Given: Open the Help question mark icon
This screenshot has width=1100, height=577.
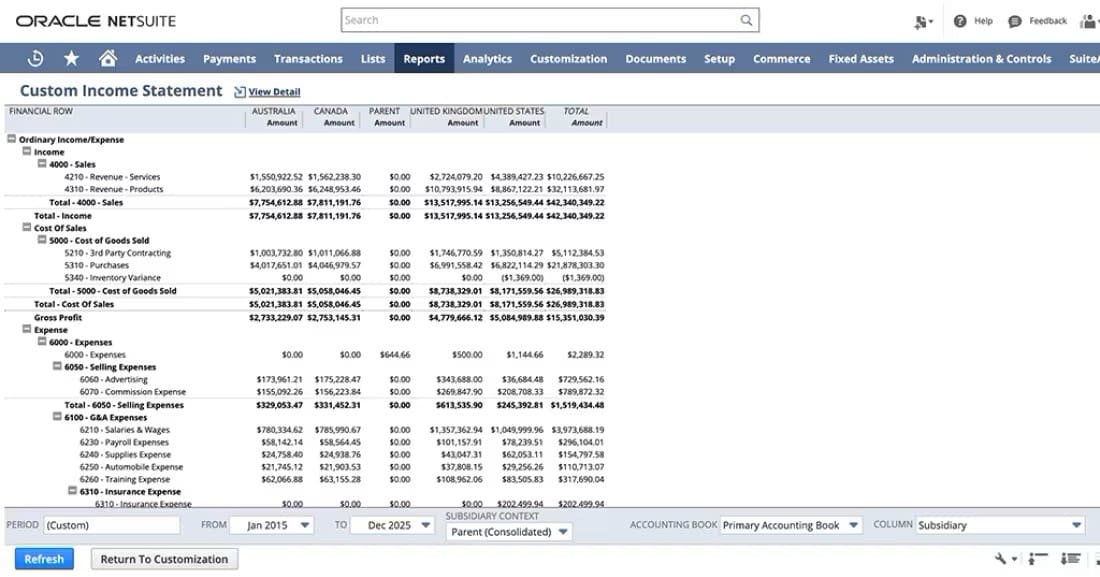Looking at the screenshot, I should tap(960, 21).
